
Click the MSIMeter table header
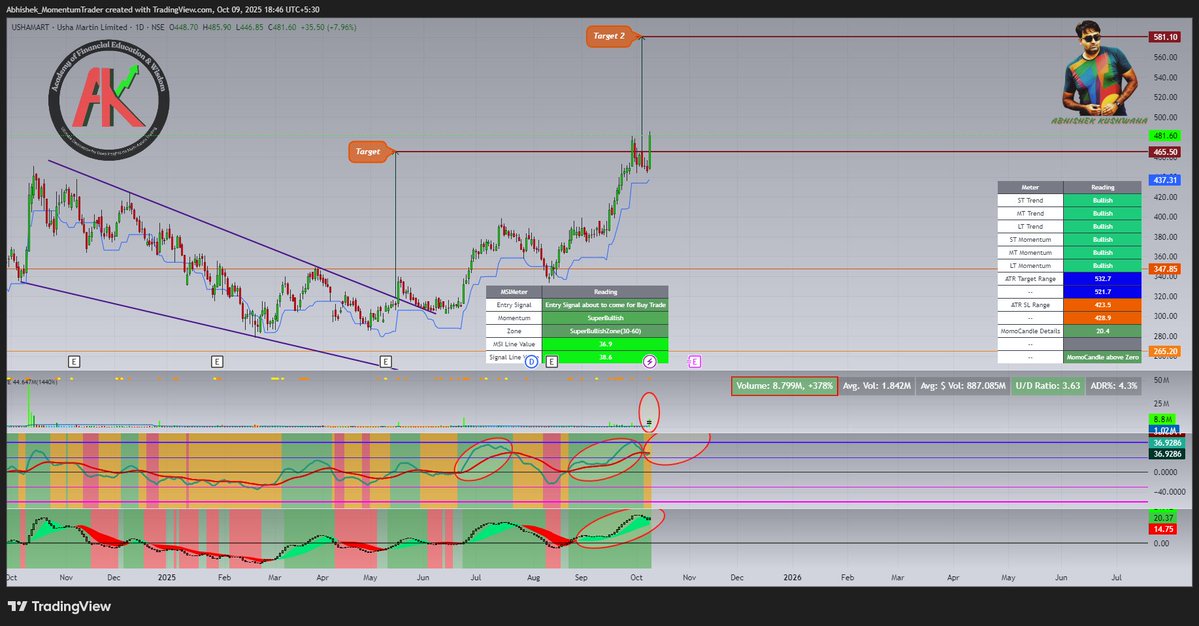pos(514,292)
